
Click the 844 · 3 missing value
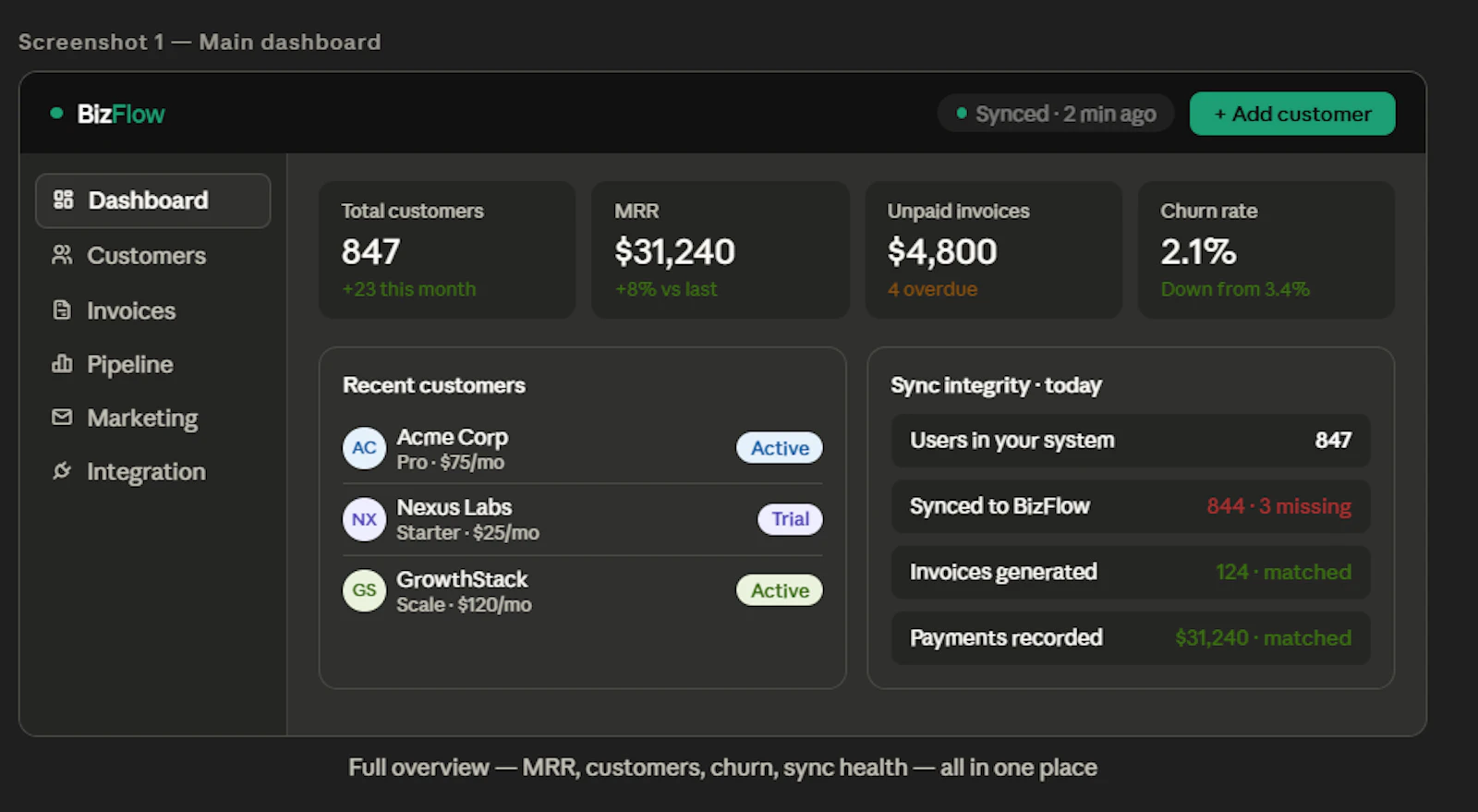point(1279,506)
